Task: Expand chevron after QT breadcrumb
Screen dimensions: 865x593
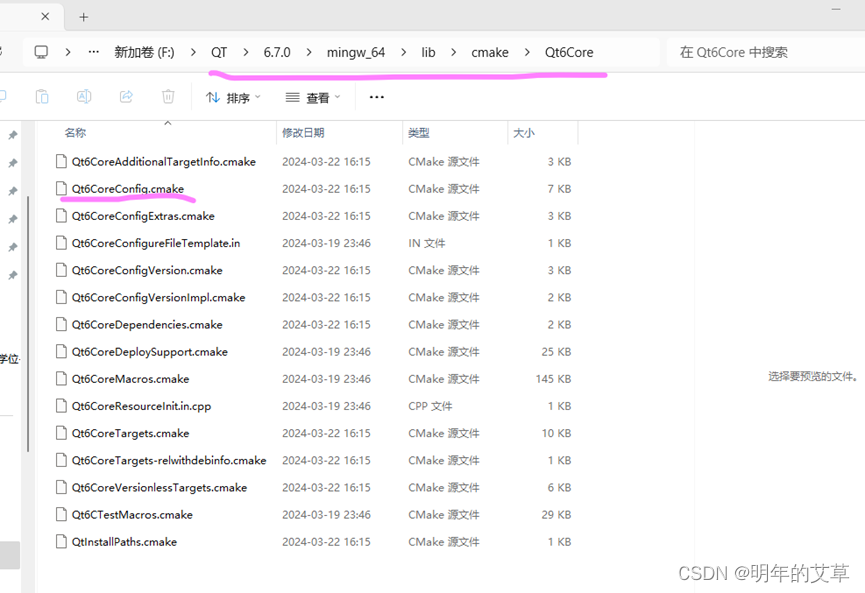Action: click(x=245, y=52)
